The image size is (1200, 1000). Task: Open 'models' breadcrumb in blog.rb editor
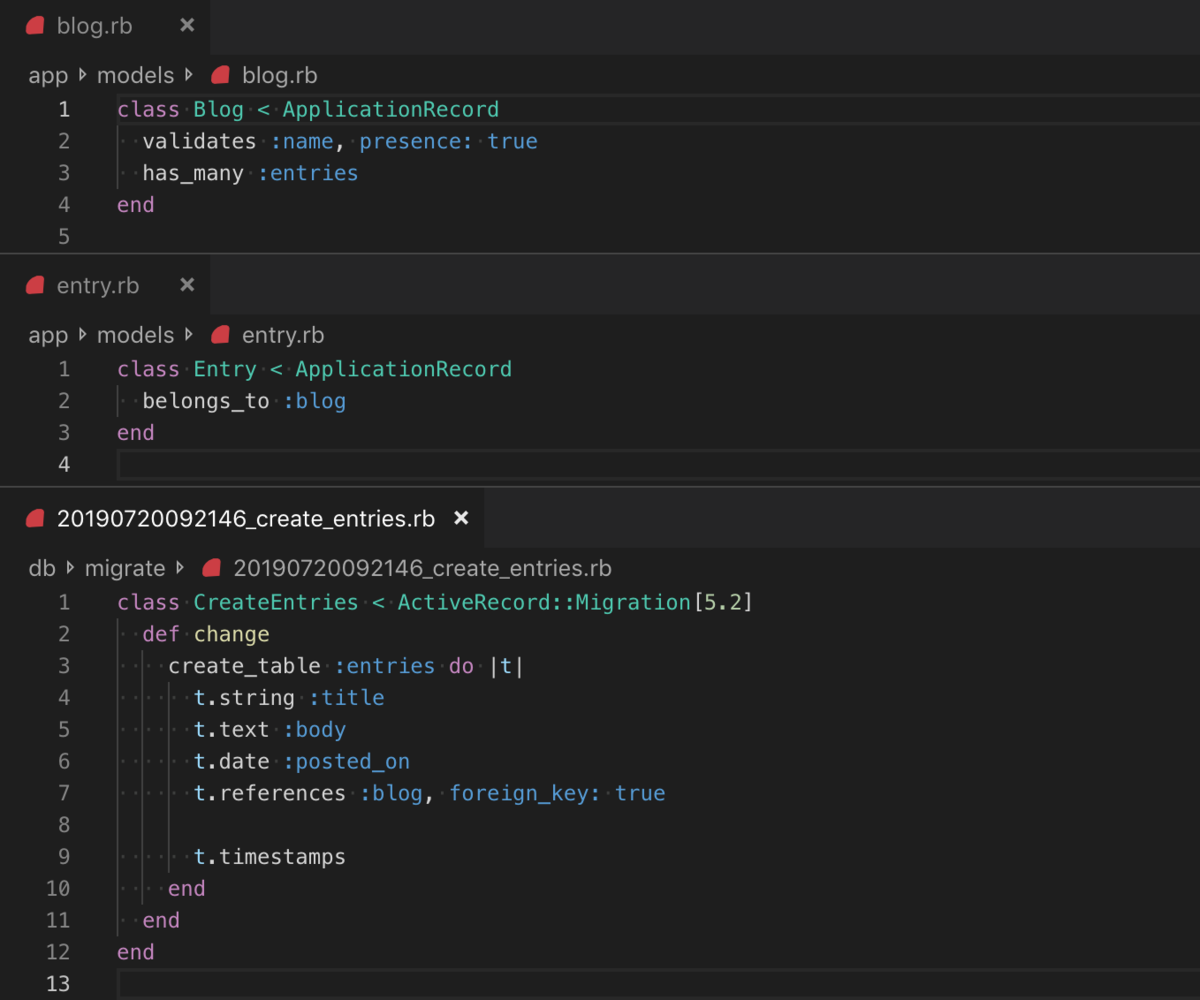(135, 75)
